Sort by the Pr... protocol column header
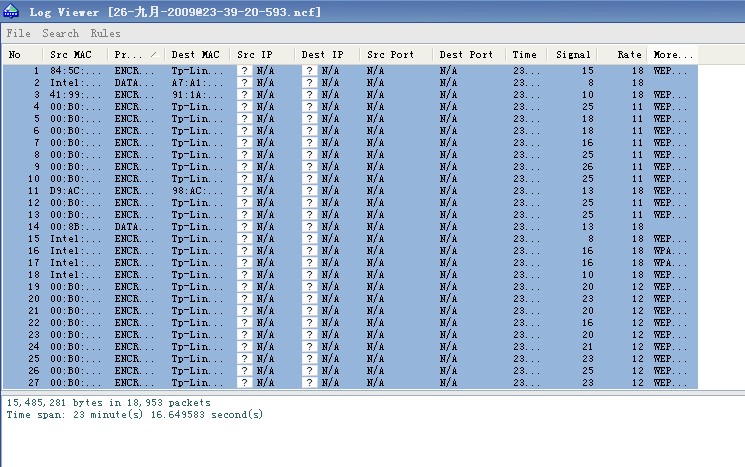The image size is (745, 467). point(136,55)
